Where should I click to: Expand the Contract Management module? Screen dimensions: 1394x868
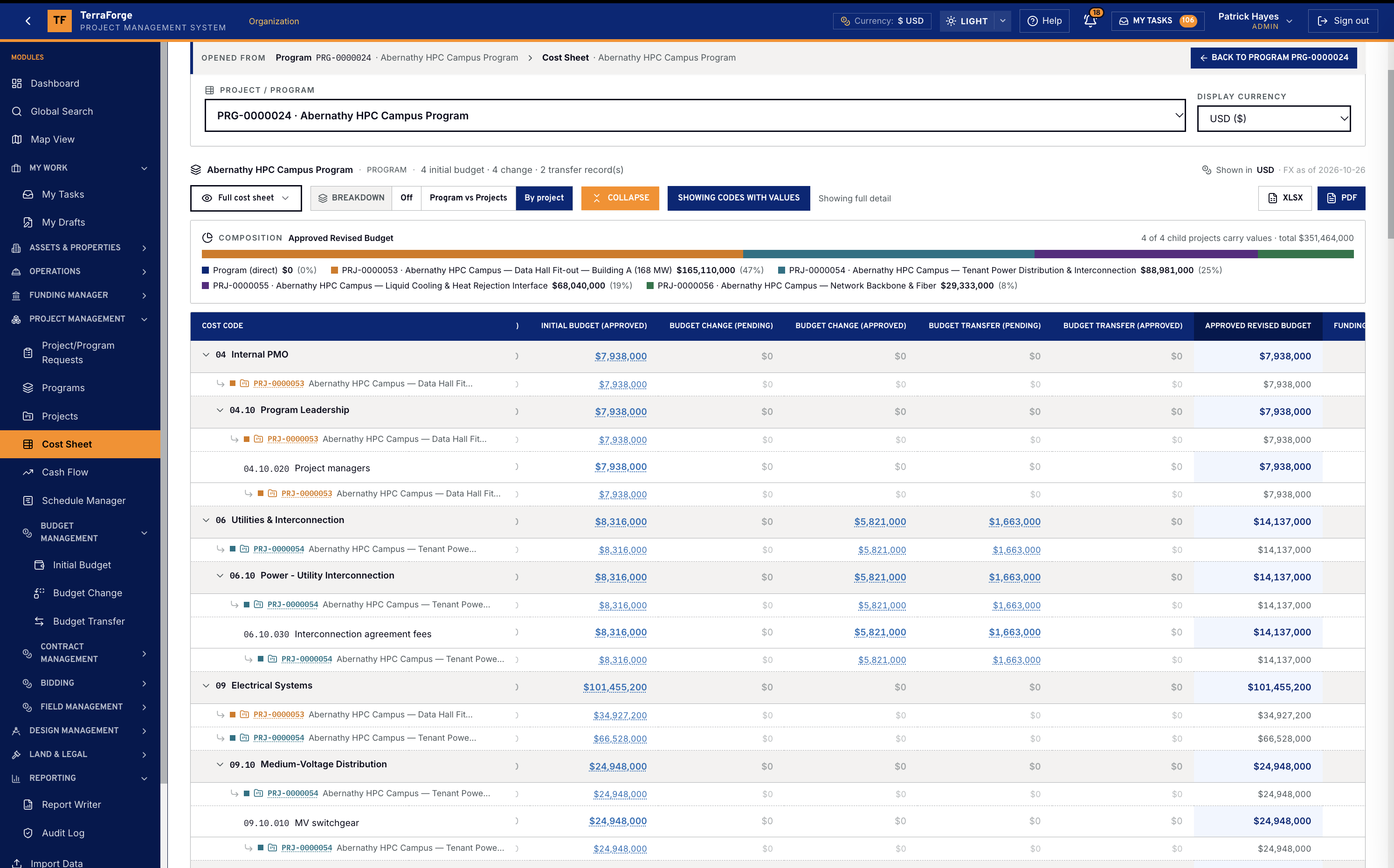tap(80, 653)
